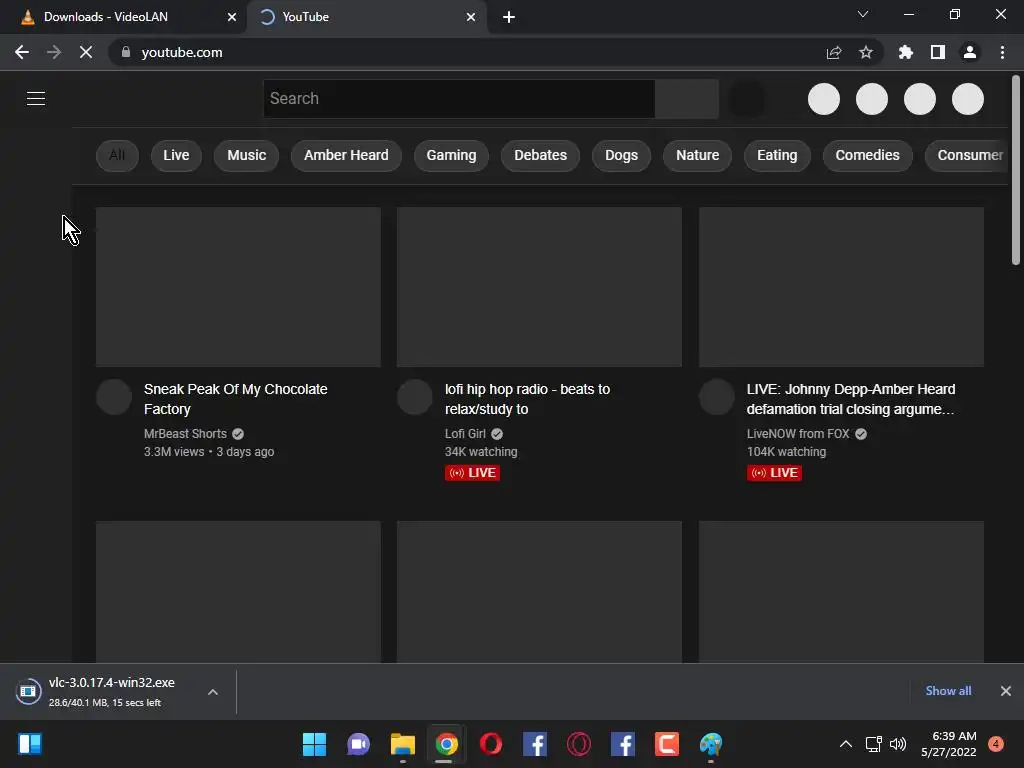The width and height of the screenshot is (1024, 768).
Task: Visit LiveNOW from FOX channel link
Action: (x=798, y=434)
